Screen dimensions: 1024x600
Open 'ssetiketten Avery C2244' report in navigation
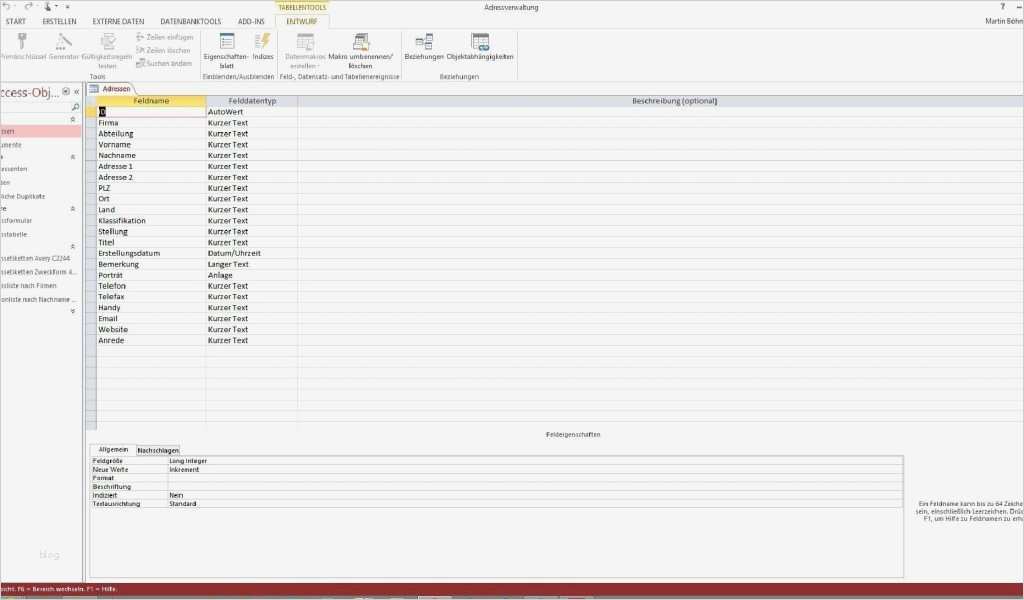(35, 259)
